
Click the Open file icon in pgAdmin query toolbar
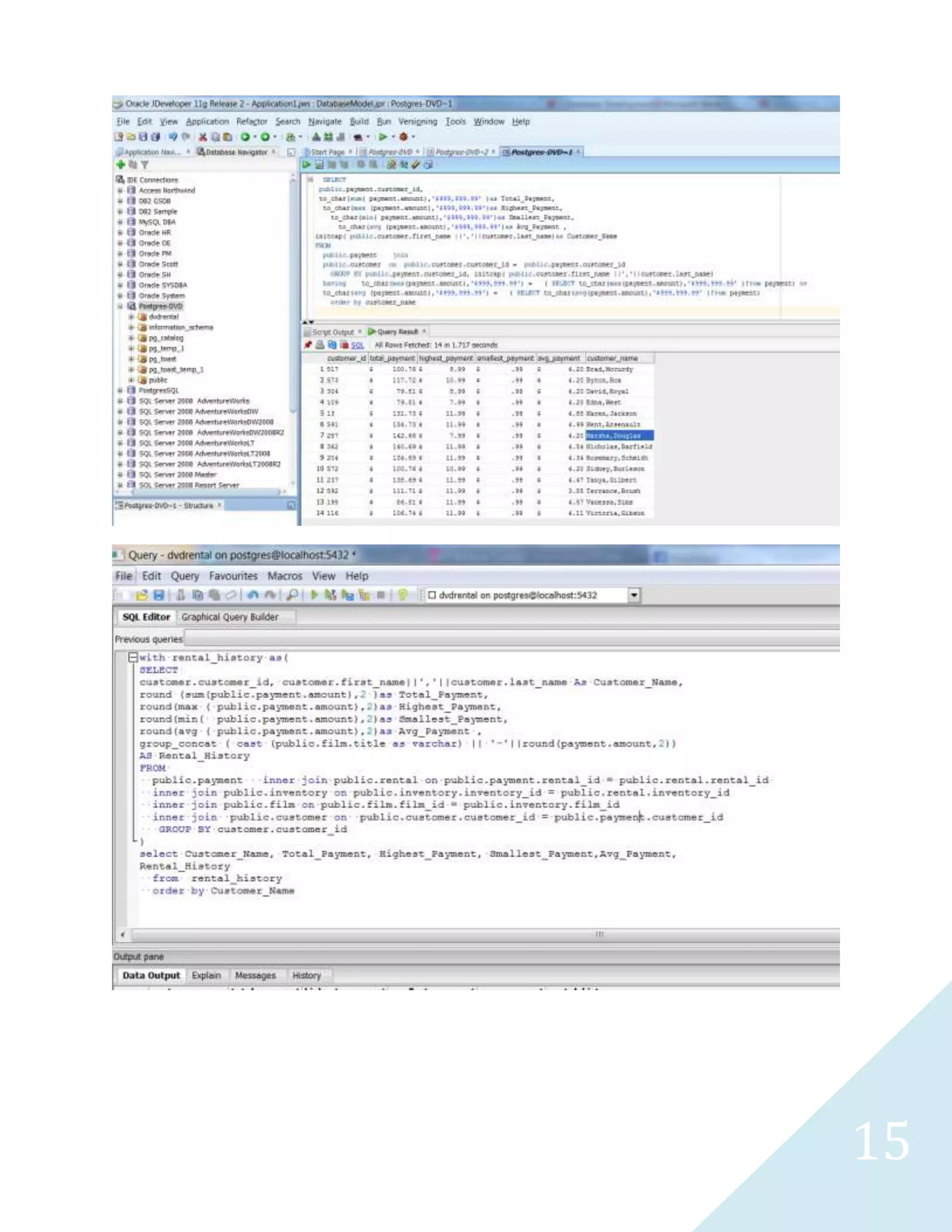142,595
